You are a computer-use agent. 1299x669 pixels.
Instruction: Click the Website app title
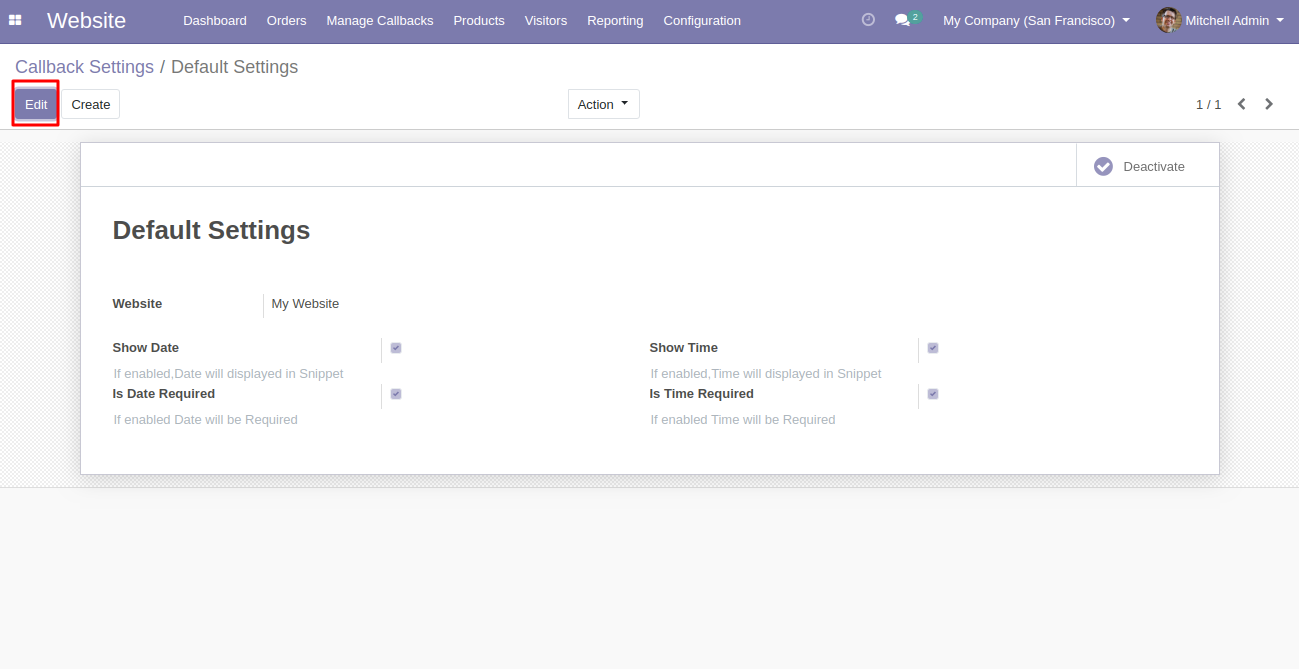(86, 20)
